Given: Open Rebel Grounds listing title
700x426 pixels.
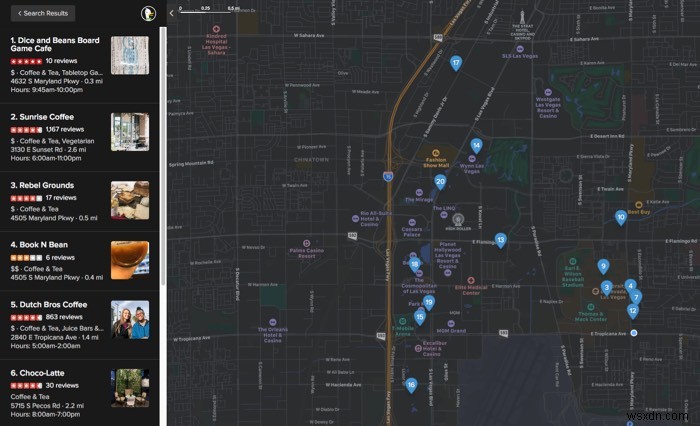Looking at the screenshot, I should click(x=42, y=185).
